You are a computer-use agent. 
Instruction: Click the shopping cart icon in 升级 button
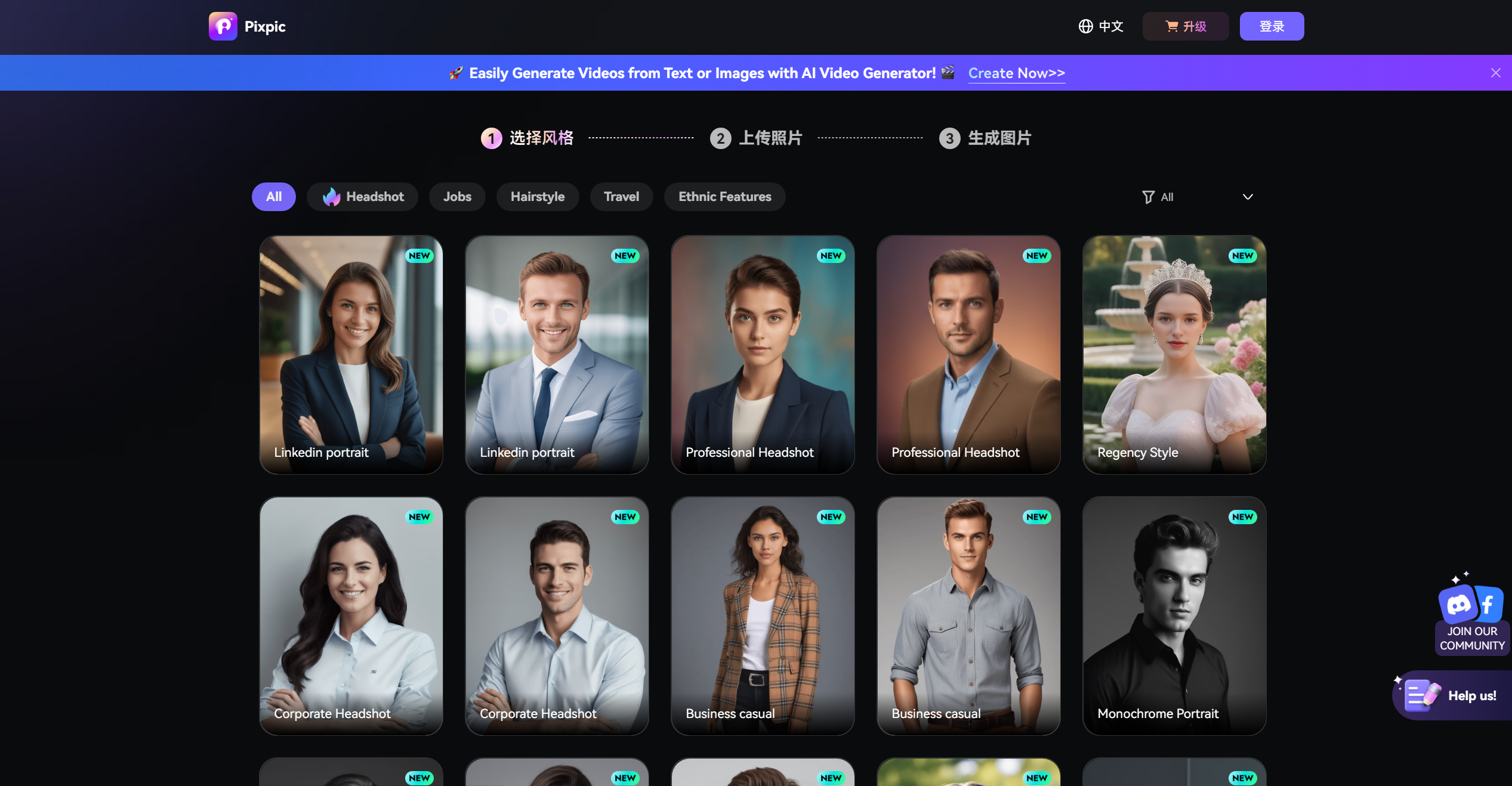pos(1171,26)
